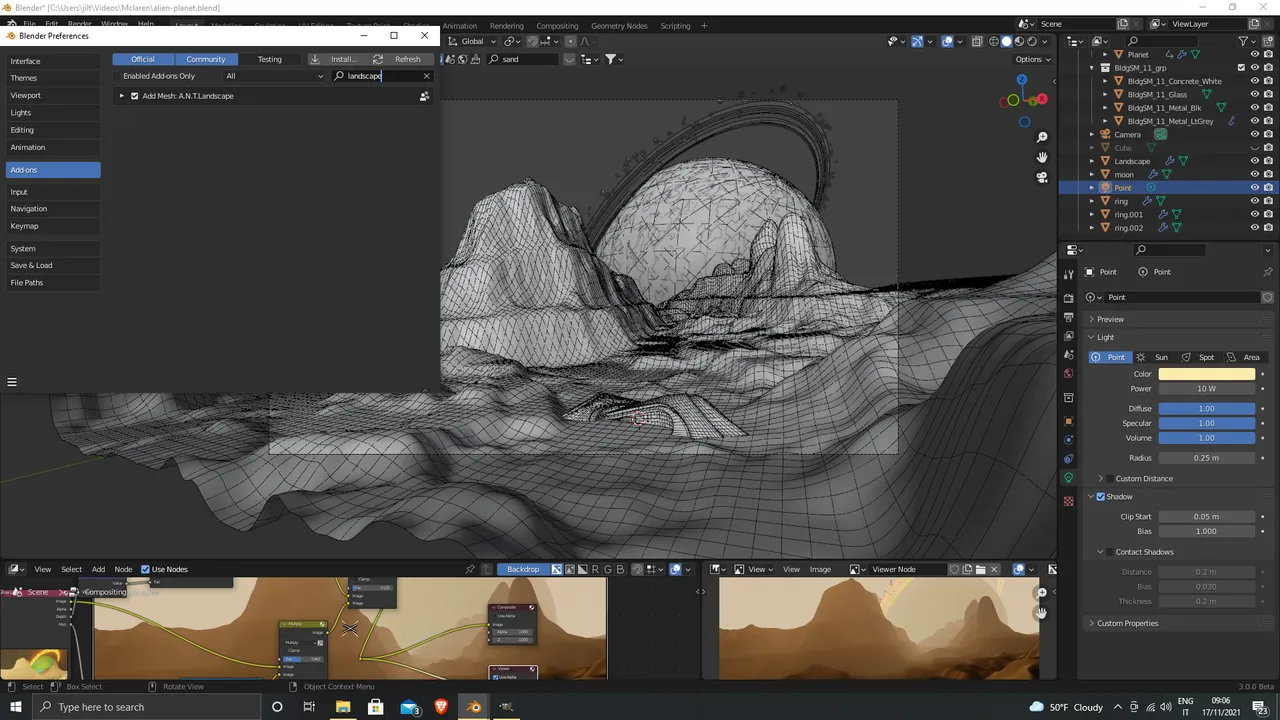This screenshot has height=720, width=1280.
Task: Open File Explorer from taskbar
Action: click(343, 707)
